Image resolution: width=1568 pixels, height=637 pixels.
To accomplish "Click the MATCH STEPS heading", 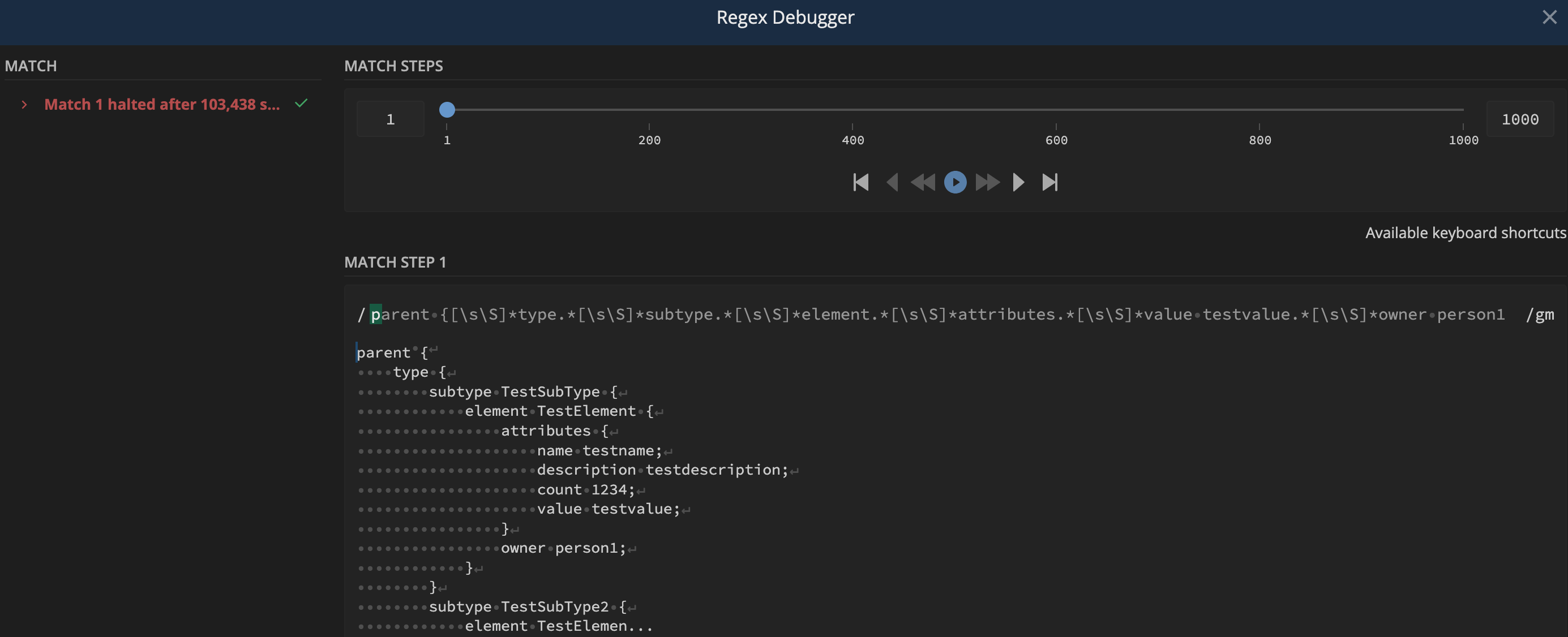I will 393,66.
